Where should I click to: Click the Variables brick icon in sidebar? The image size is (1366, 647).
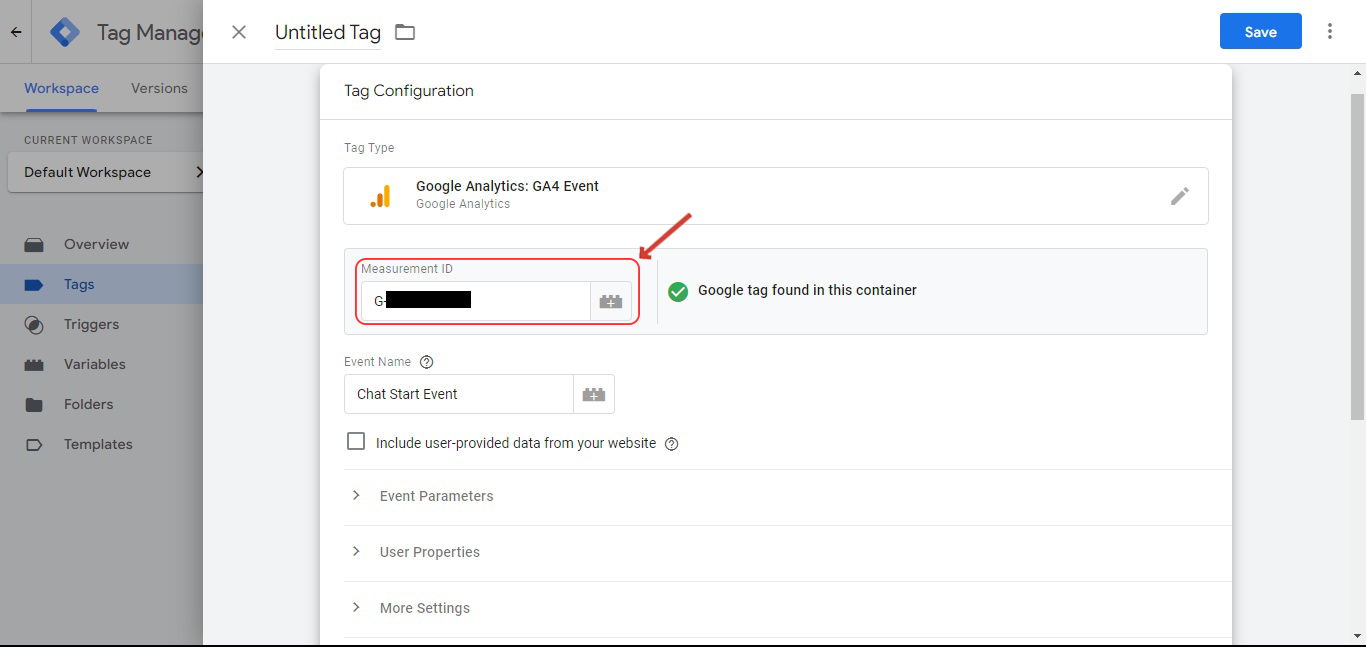click(34, 364)
